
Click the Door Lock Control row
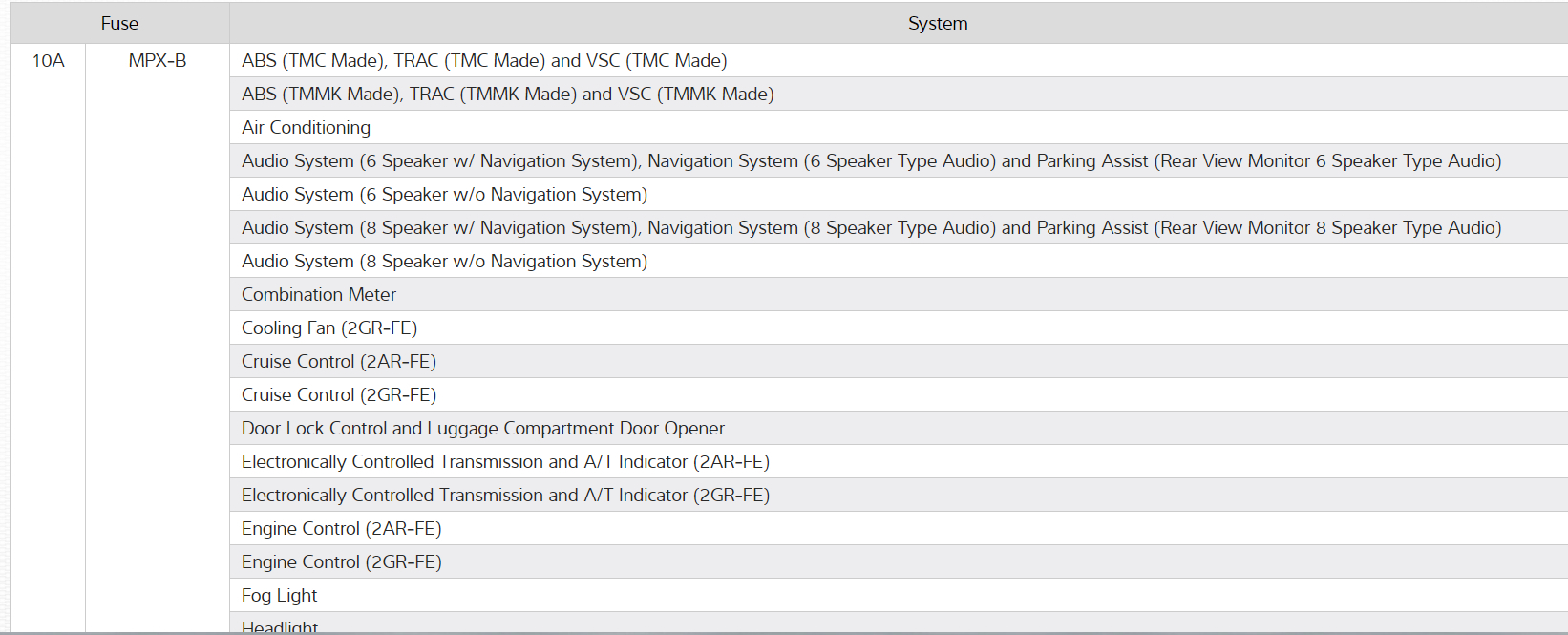(482, 428)
